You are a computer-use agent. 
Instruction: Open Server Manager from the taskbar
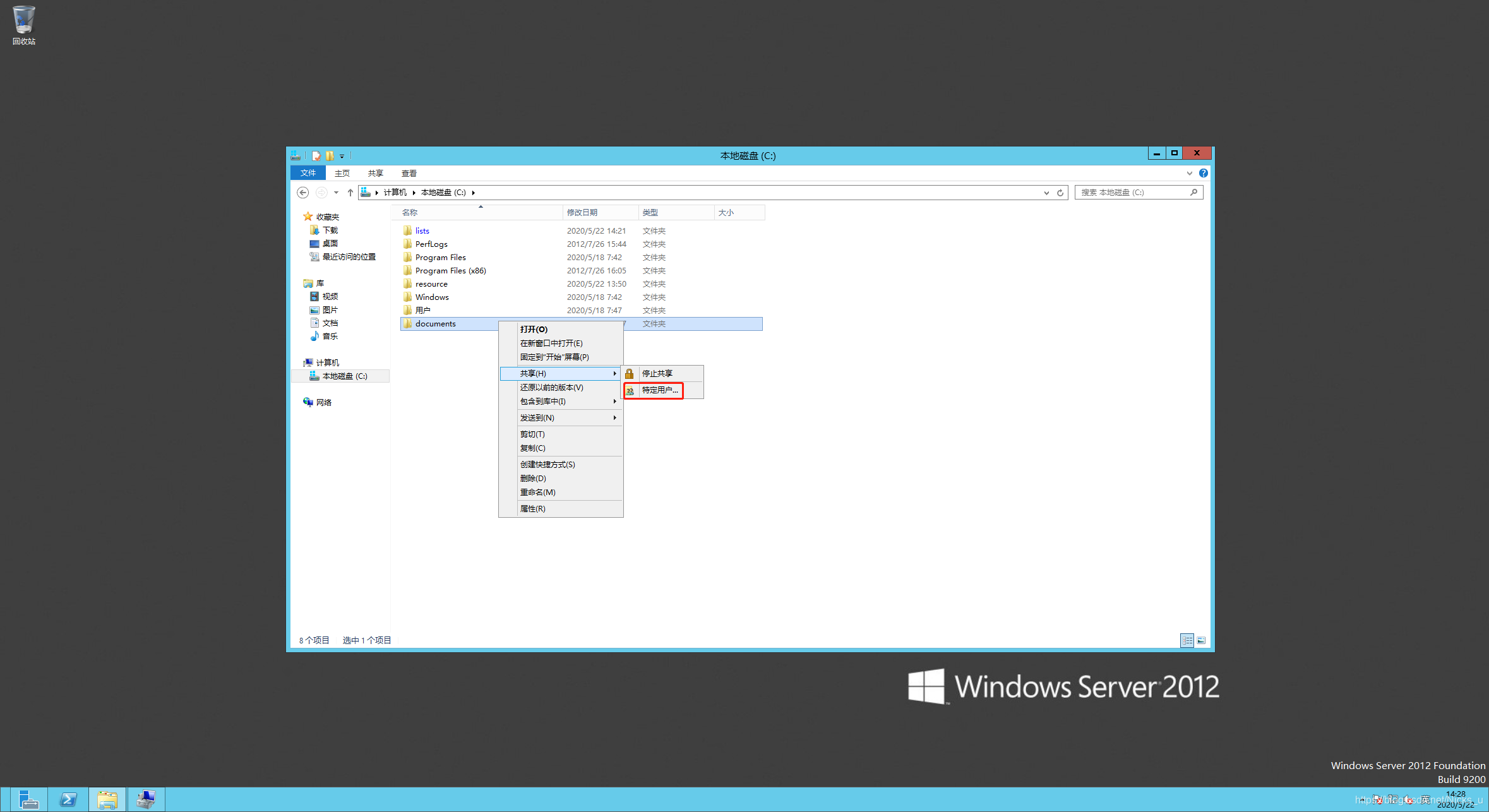[28, 799]
